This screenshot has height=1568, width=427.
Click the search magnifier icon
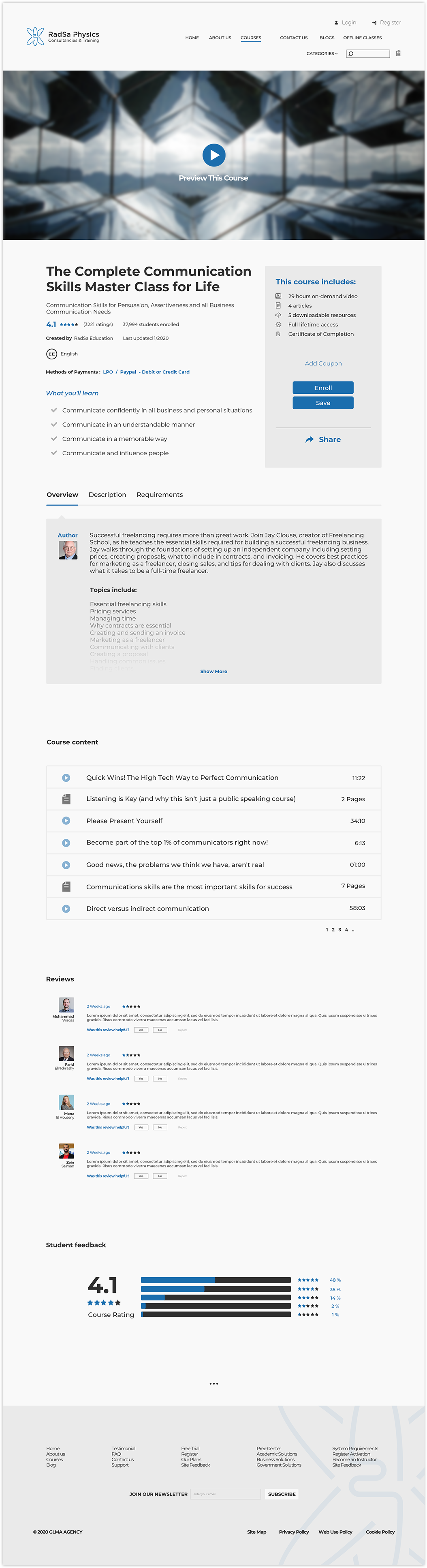point(351,54)
